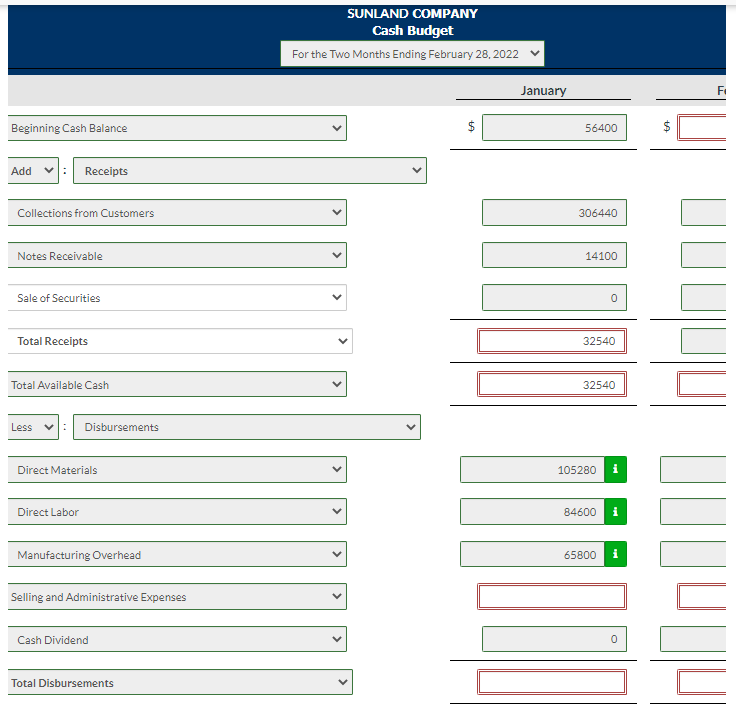Open the Collections from Customers dropdown
The image size is (736, 706).
coord(177,213)
